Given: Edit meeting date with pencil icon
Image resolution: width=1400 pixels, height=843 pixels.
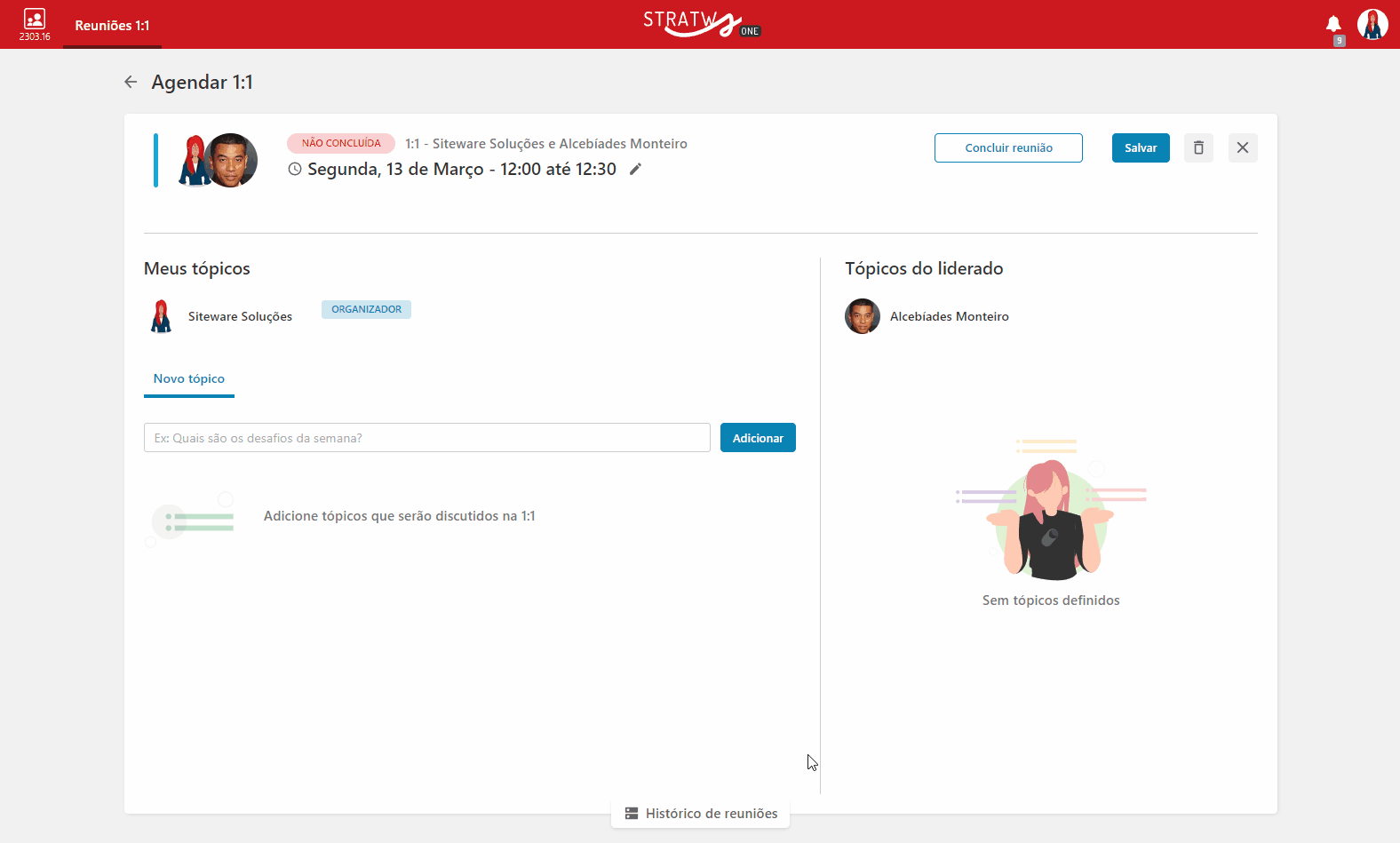Looking at the screenshot, I should click(635, 169).
